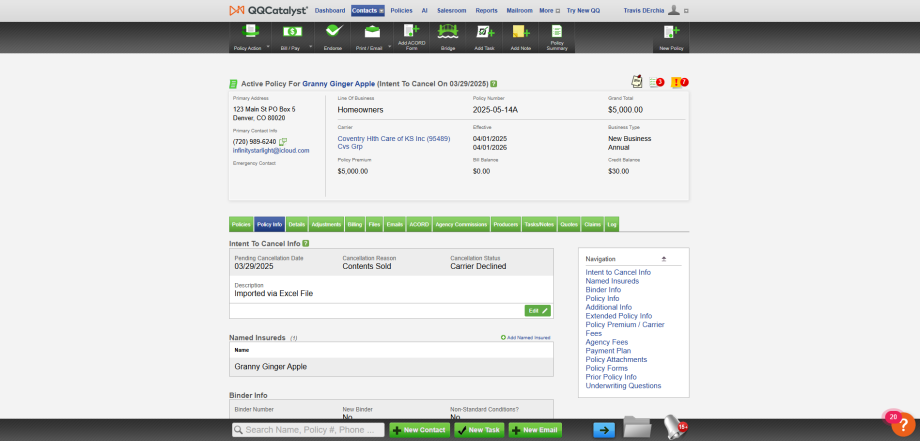920x441 pixels.
Task: Click the Edit button for Intent To Cancel
Action: point(537,311)
